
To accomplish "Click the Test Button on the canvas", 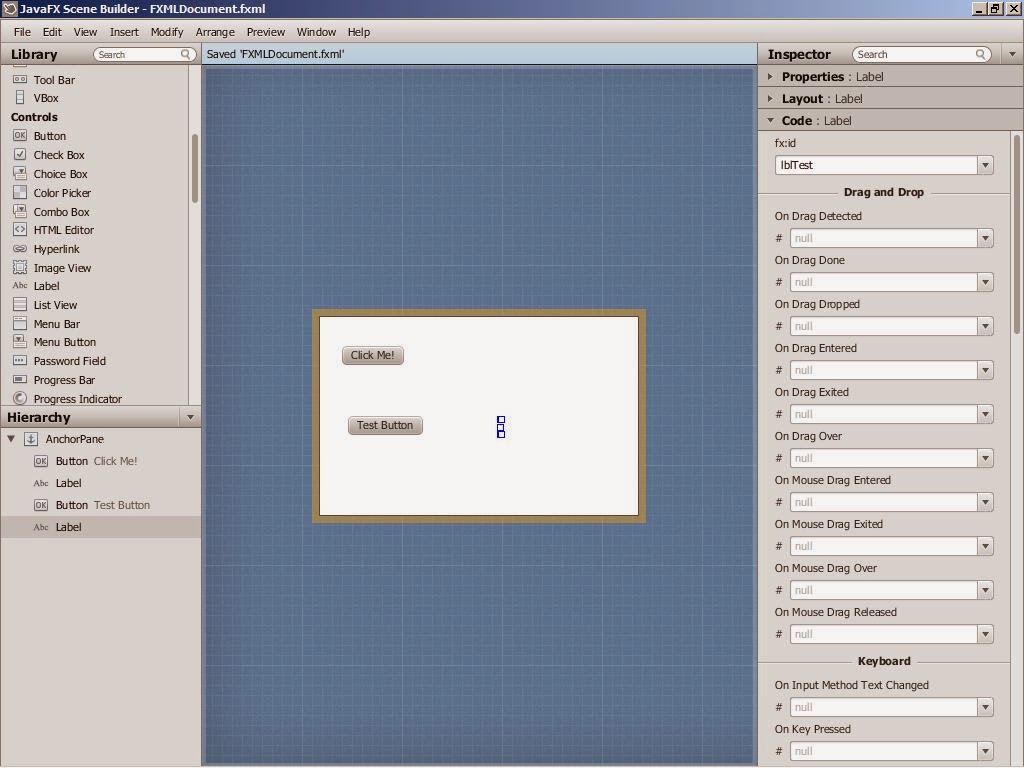I will [x=384, y=424].
